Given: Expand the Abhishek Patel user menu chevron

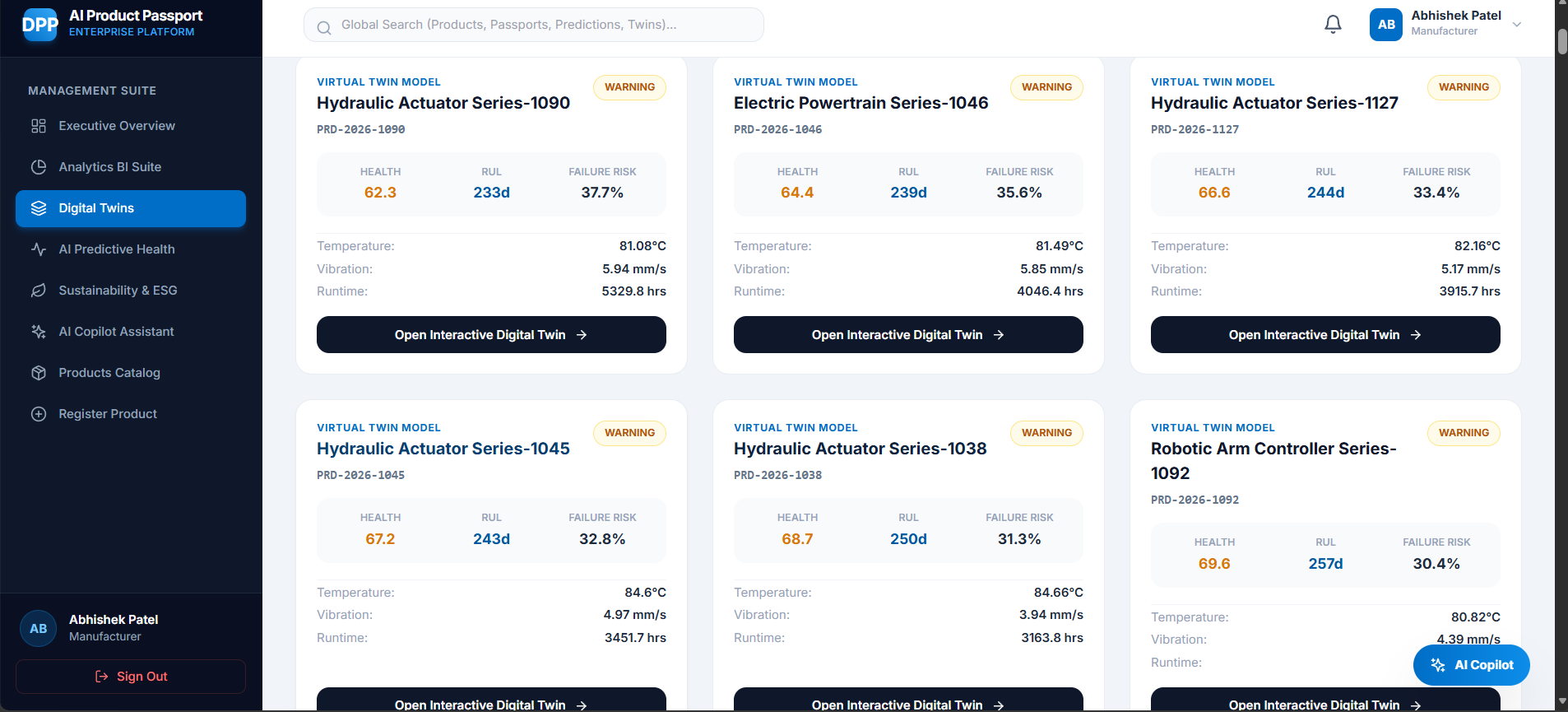Looking at the screenshot, I should (1517, 25).
